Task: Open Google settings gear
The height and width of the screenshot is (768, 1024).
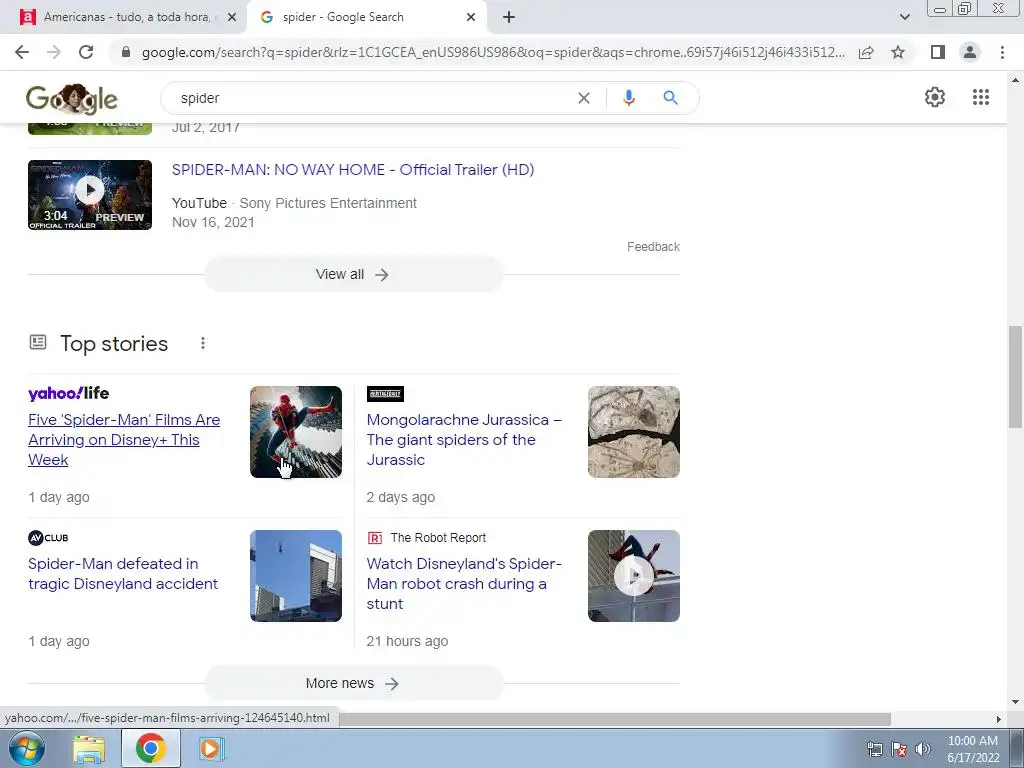Action: click(935, 97)
